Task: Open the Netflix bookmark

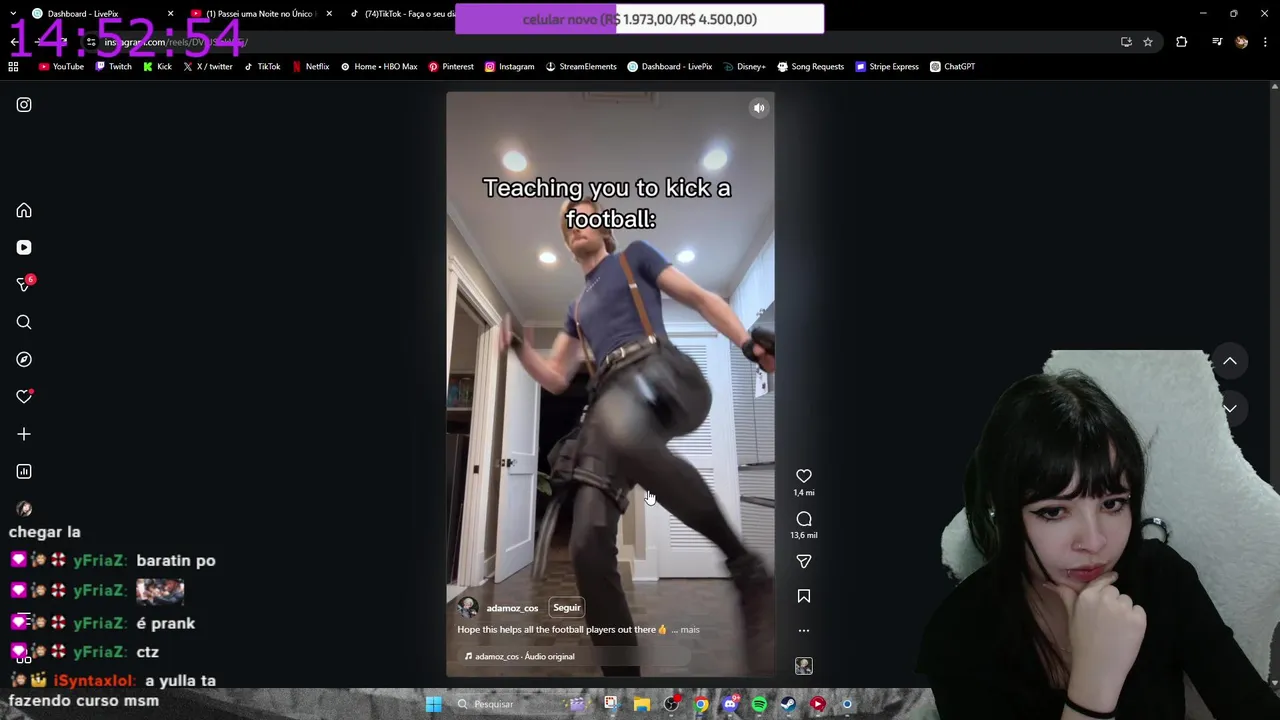Action: [x=311, y=67]
